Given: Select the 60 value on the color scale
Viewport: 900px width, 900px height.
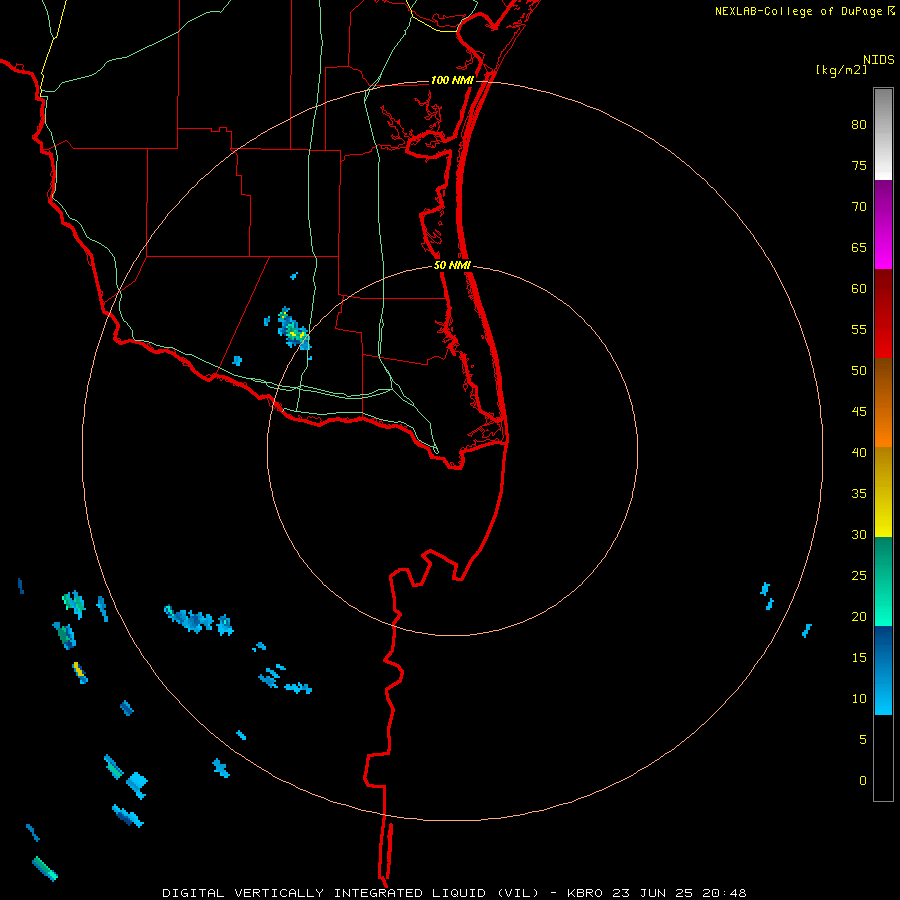Looking at the screenshot, I should pyautogui.click(x=859, y=289).
